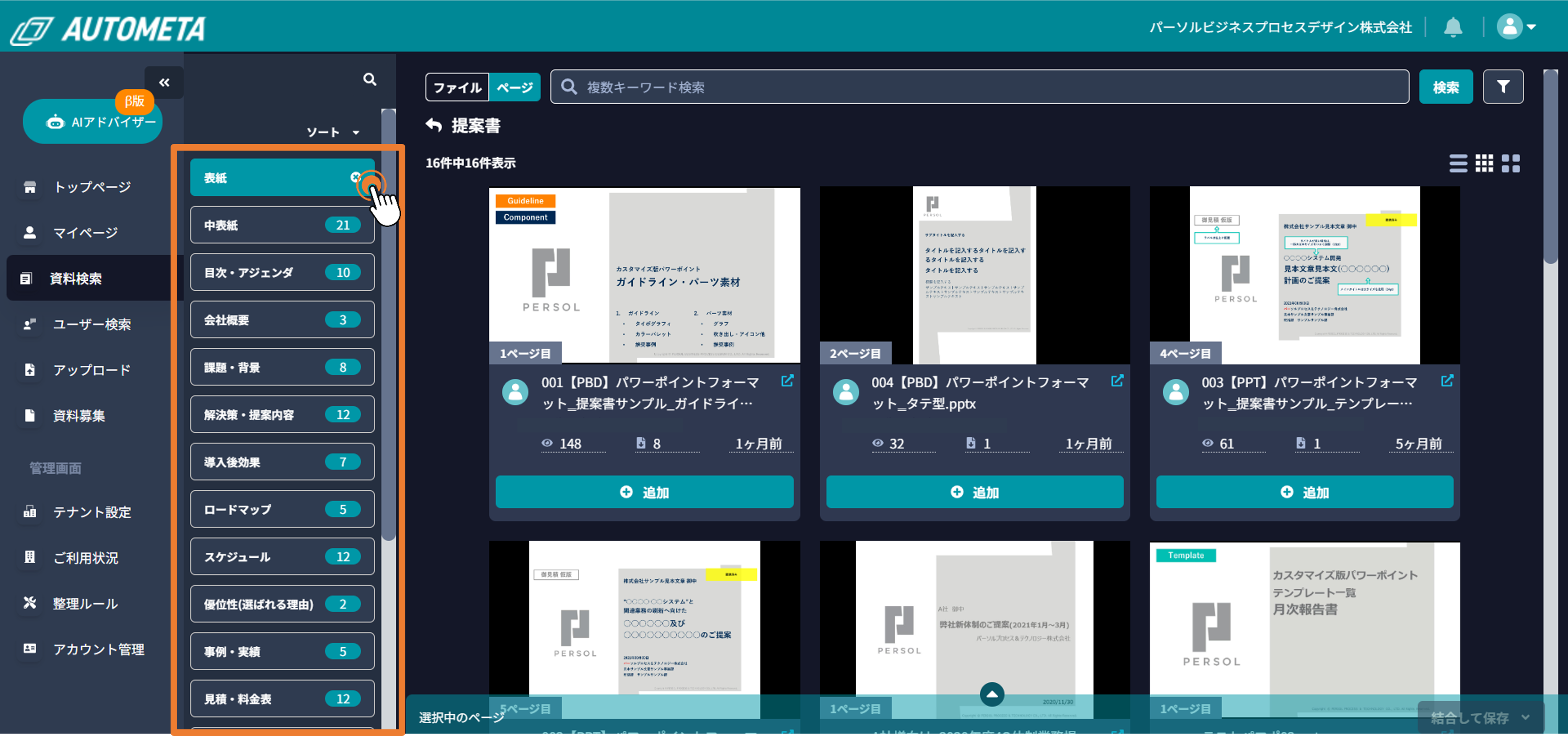Viewport: 1568px width, 736px height.
Task: Click 追加 under 001【PBD】card
Action: (x=645, y=492)
